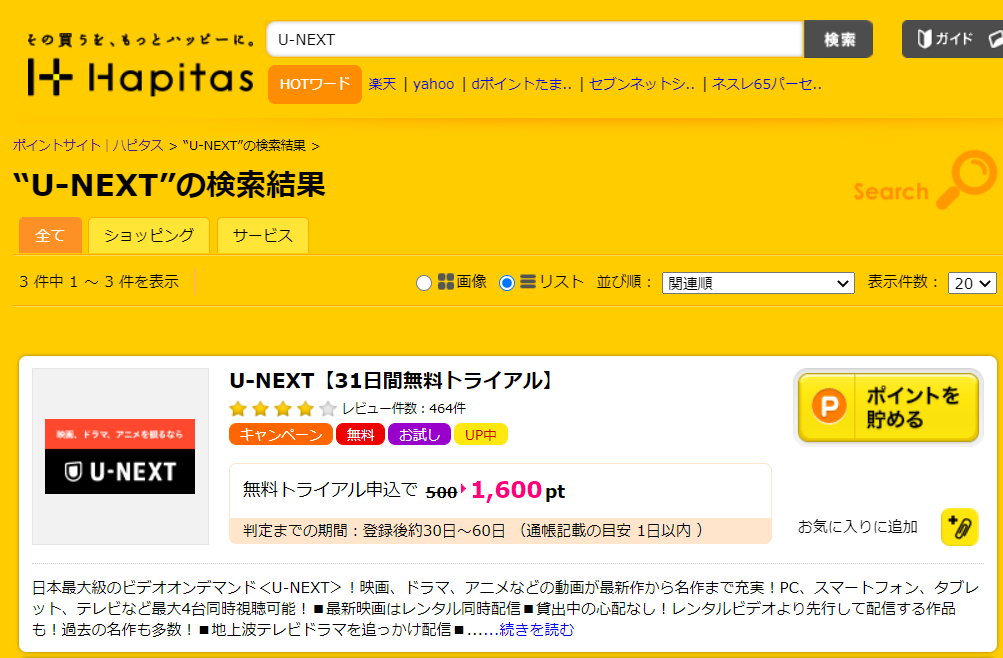Image resolution: width=1003 pixels, height=658 pixels.
Task: Click the 1,600 pt point value
Action: click(518, 490)
